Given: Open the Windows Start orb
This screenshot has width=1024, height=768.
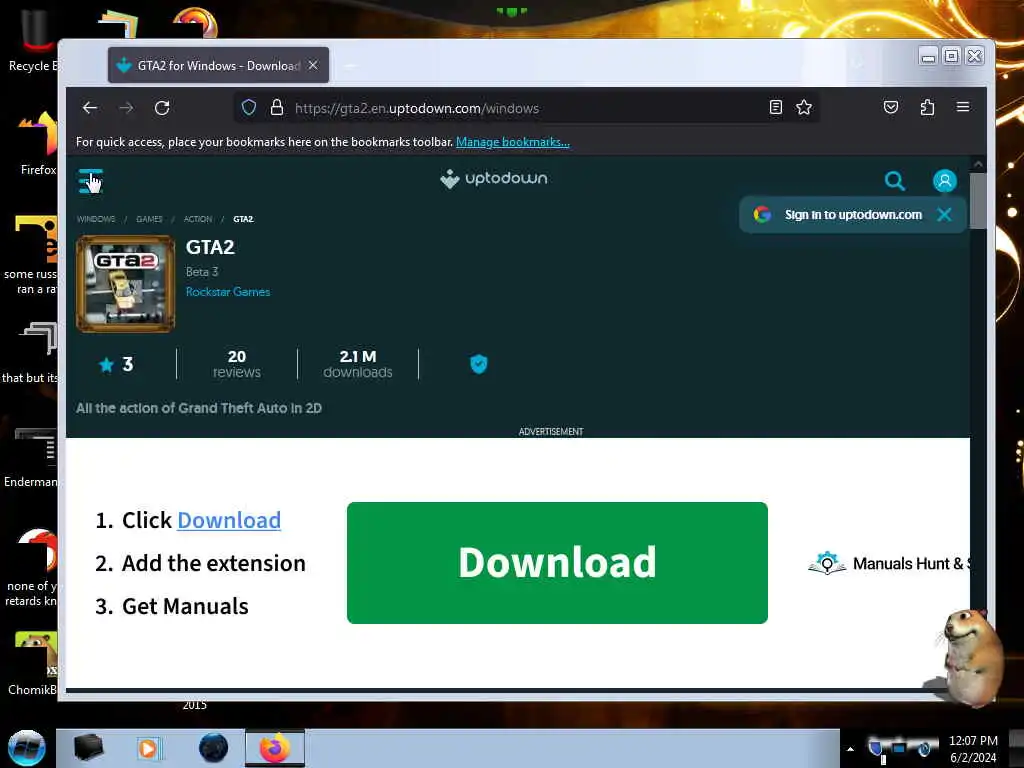Looking at the screenshot, I should click(27, 748).
